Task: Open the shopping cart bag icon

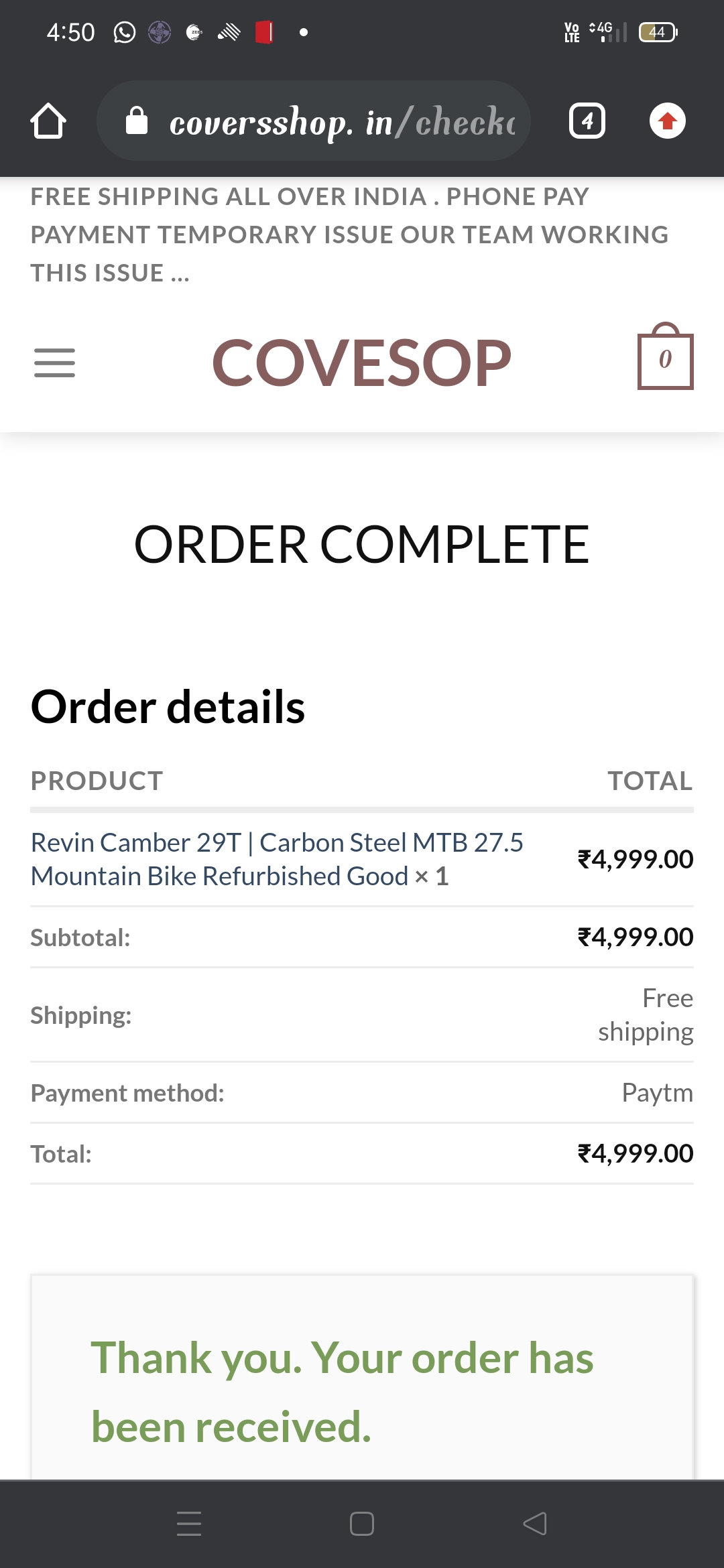Action: click(x=665, y=357)
